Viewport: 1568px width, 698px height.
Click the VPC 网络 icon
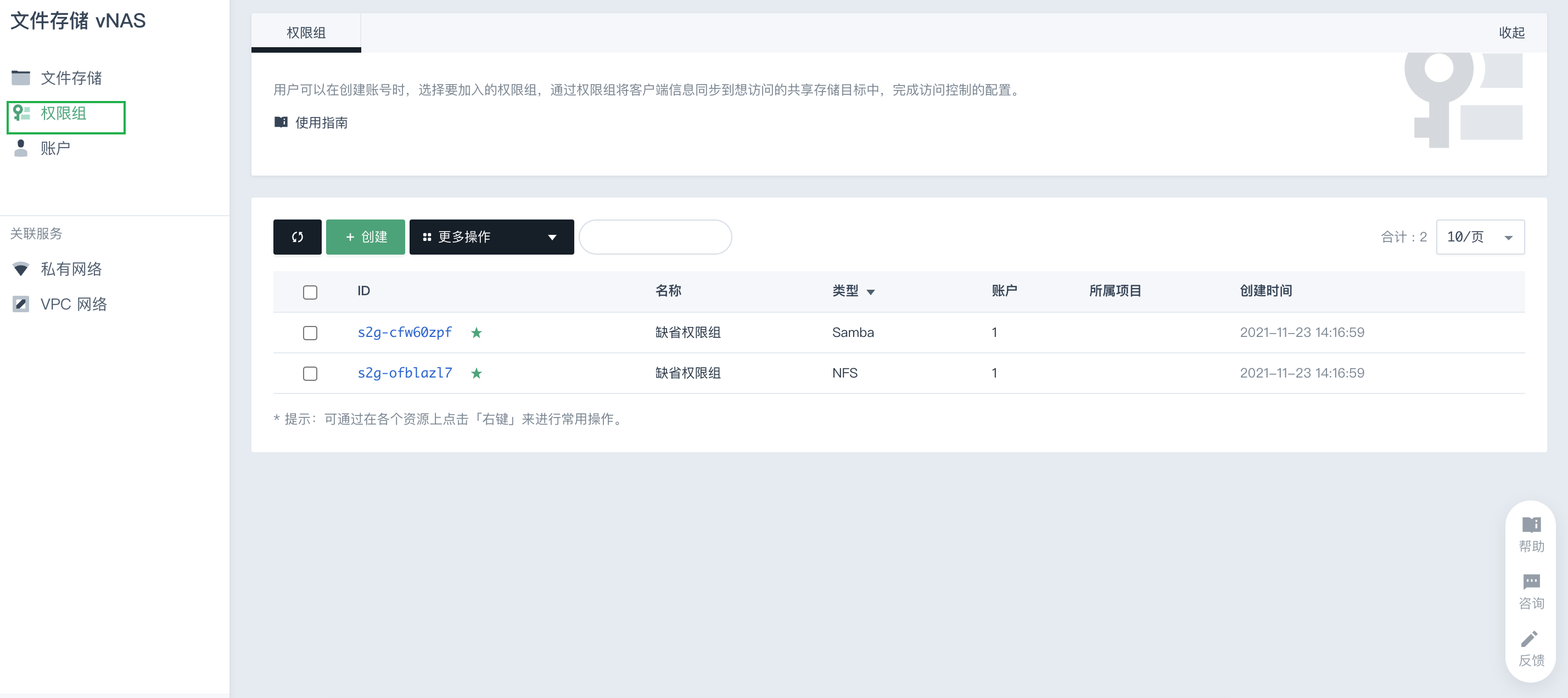(21, 303)
